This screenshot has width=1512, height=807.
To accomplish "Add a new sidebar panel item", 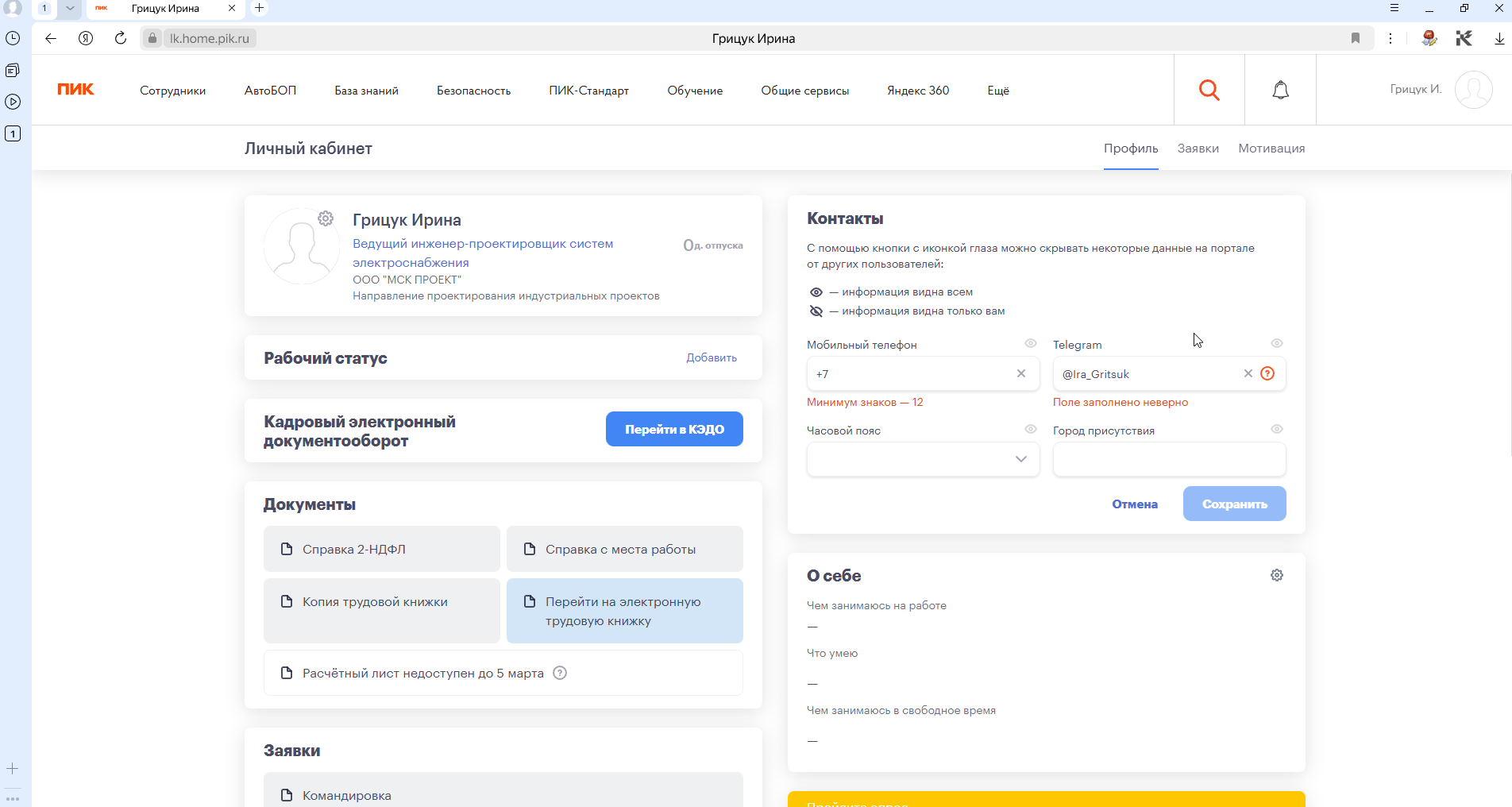I will 13,769.
